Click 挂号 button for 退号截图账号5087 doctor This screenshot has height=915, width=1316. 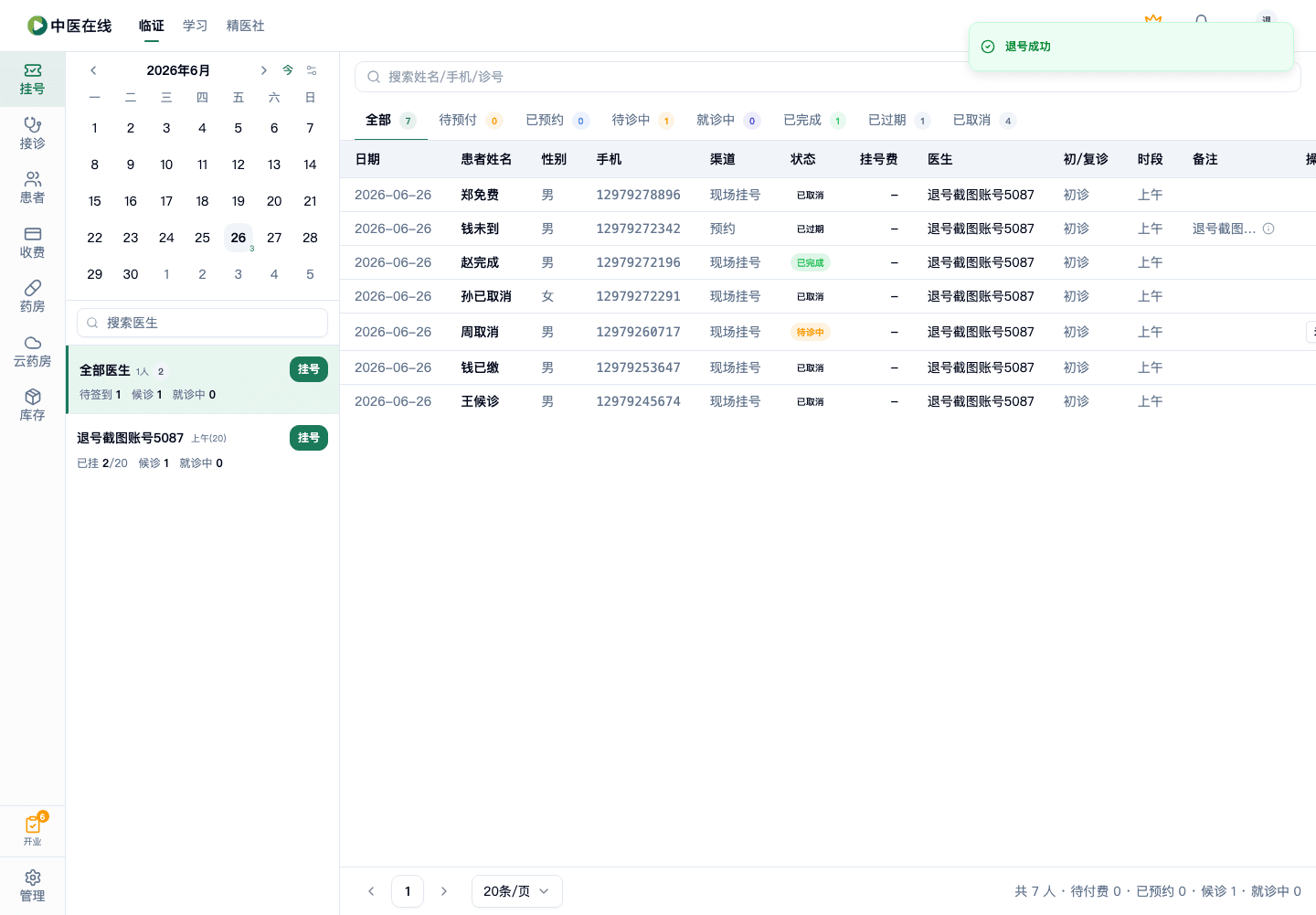pos(309,438)
